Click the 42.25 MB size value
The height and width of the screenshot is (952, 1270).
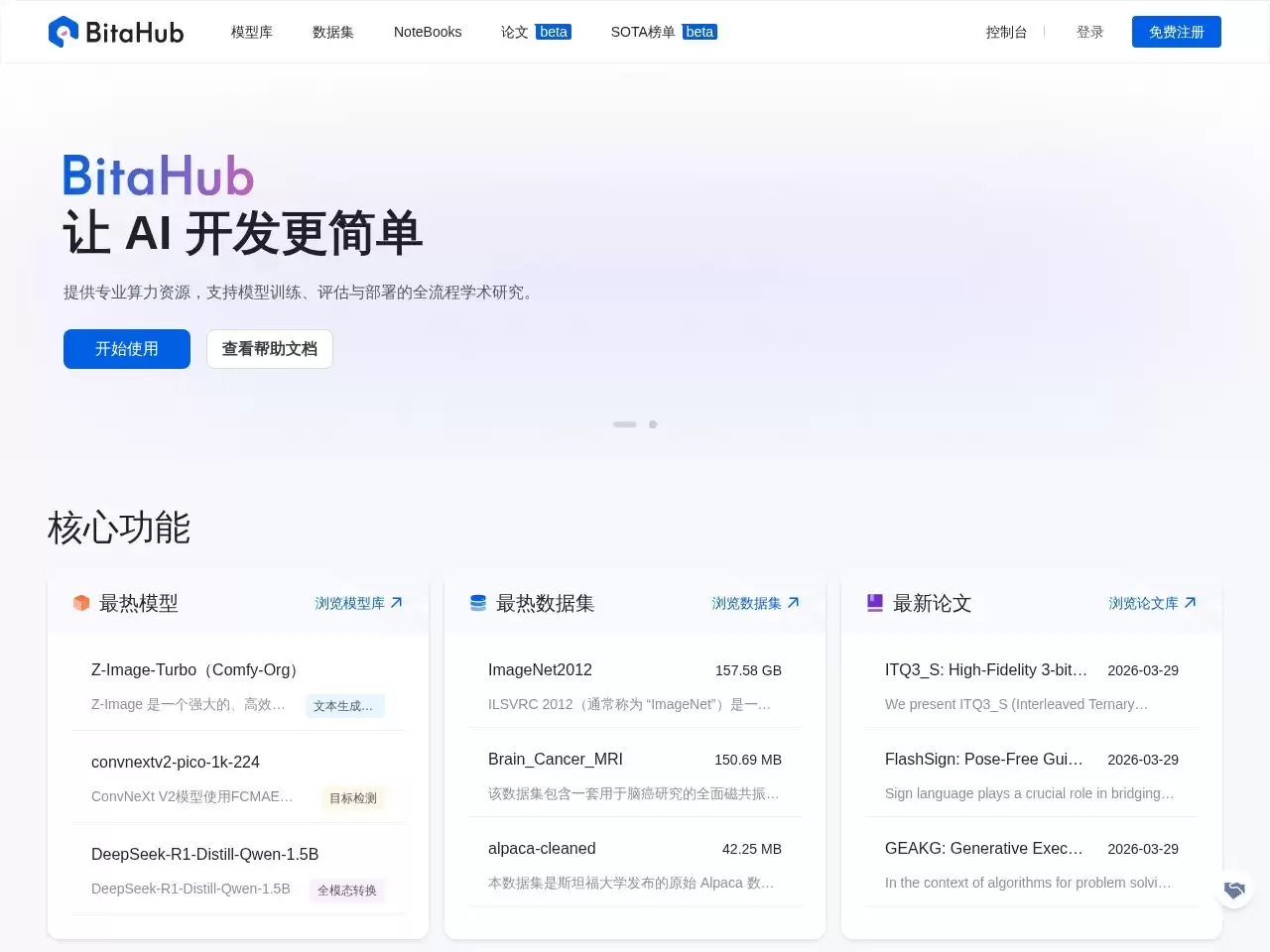pos(752,849)
